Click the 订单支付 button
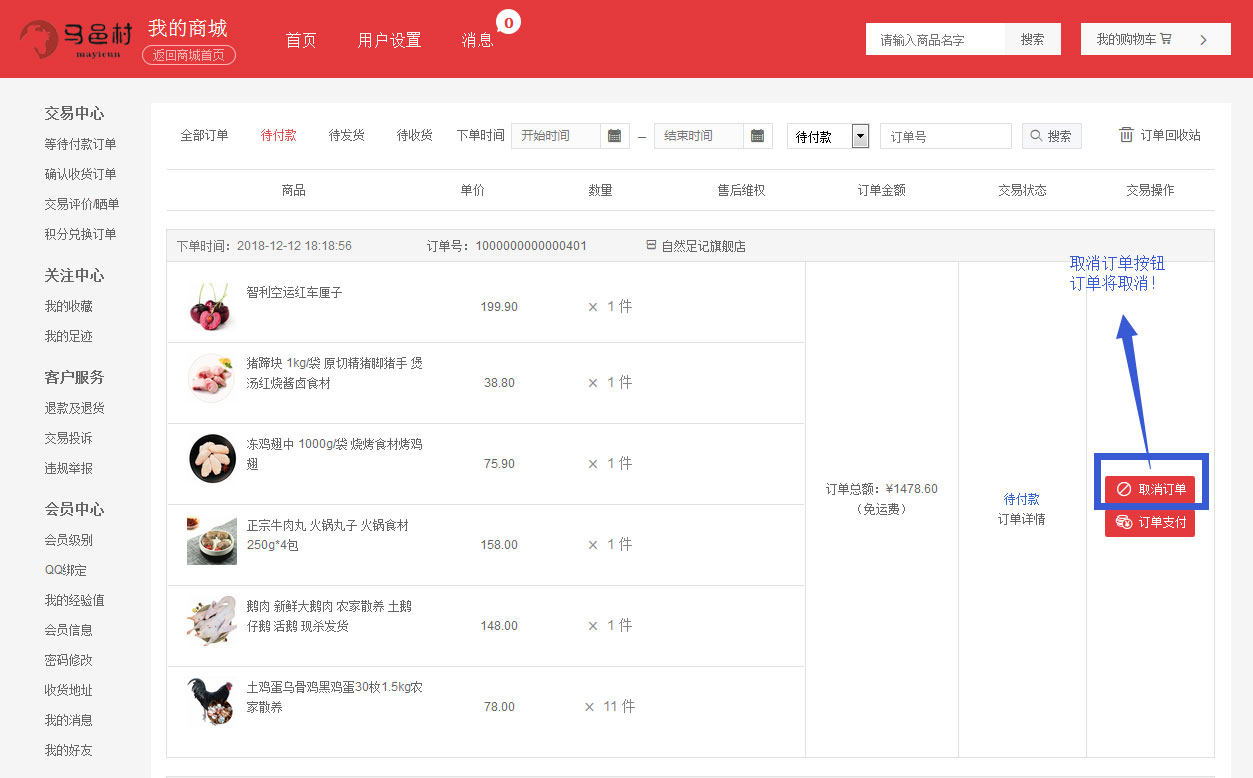 pos(1150,522)
